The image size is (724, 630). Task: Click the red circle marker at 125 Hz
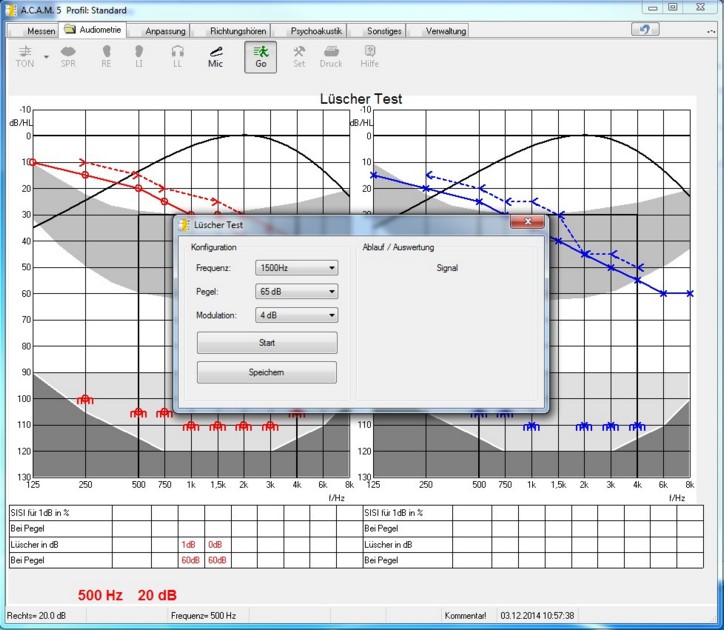(32, 162)
